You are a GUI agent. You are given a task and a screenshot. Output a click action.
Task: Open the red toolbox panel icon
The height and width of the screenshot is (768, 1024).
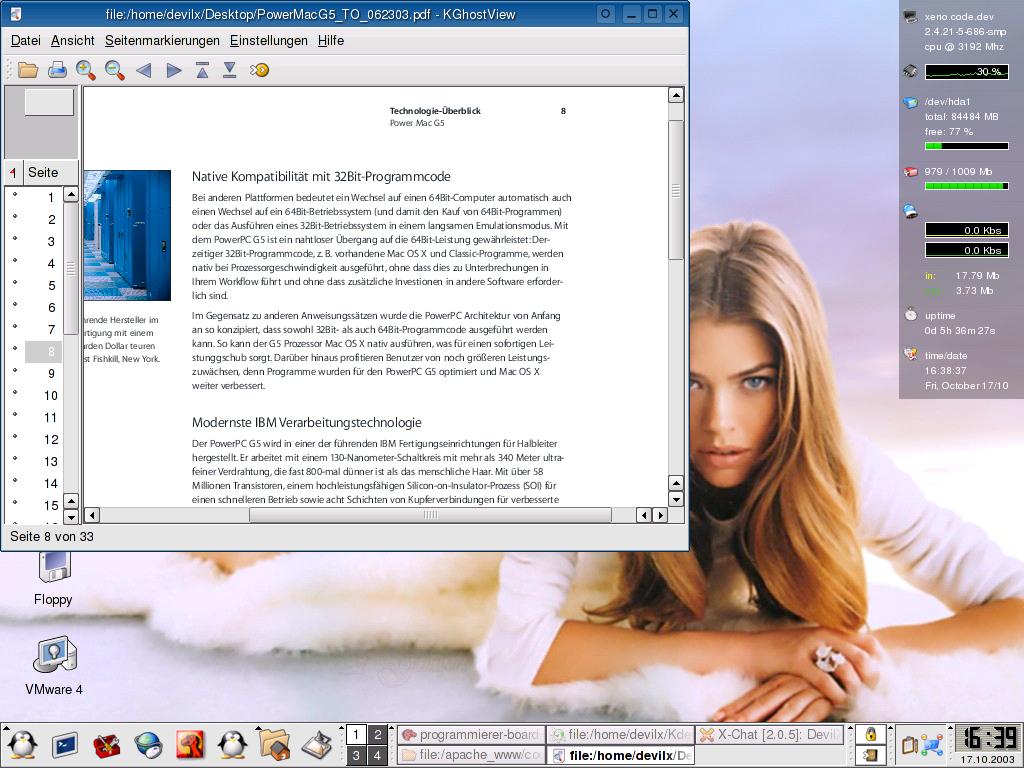107,745
